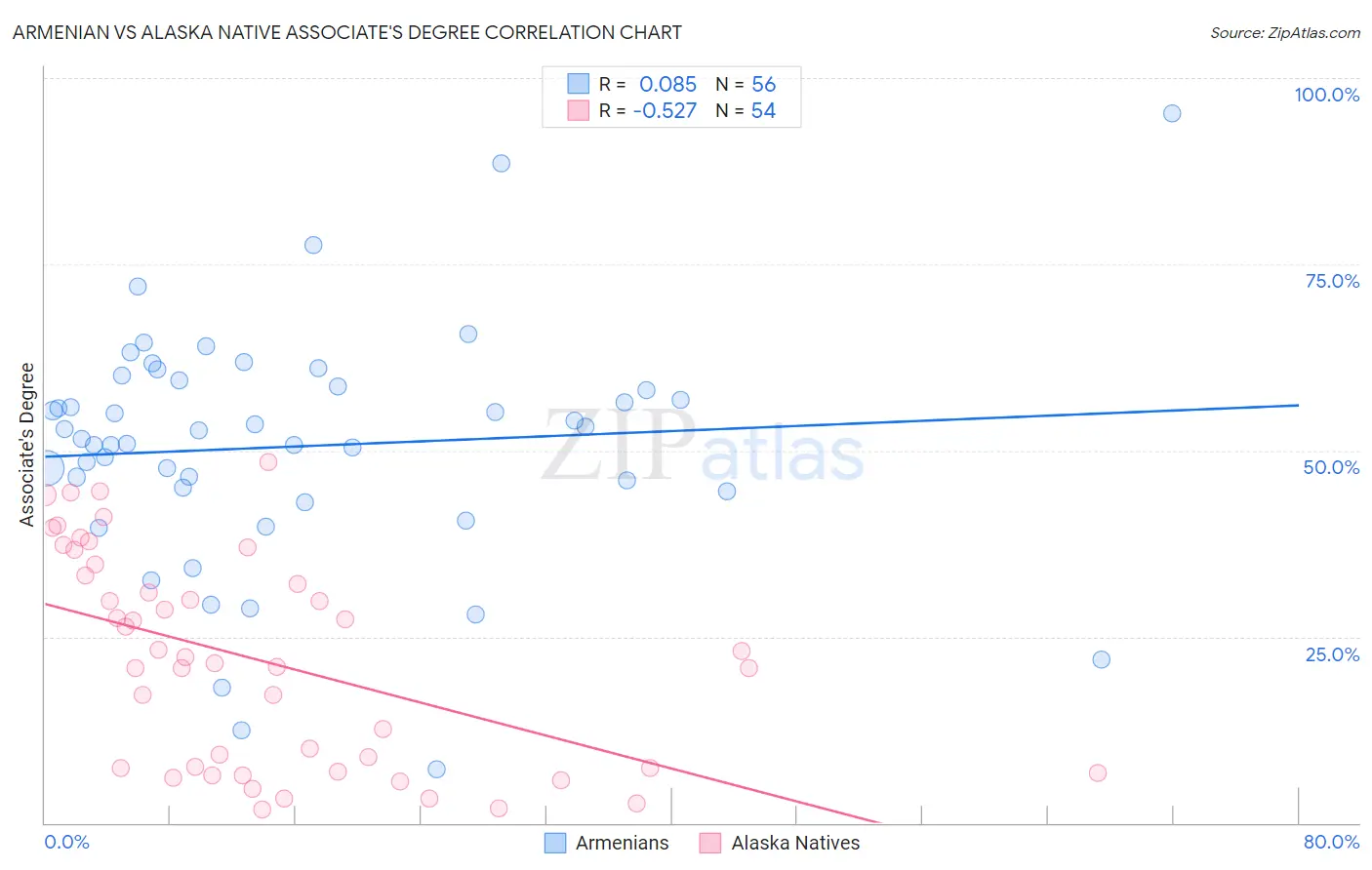Viewport: 1372px width, 870px height.
Task: Select the blue outlier point near 22% at right
Action: (1101, 659)
